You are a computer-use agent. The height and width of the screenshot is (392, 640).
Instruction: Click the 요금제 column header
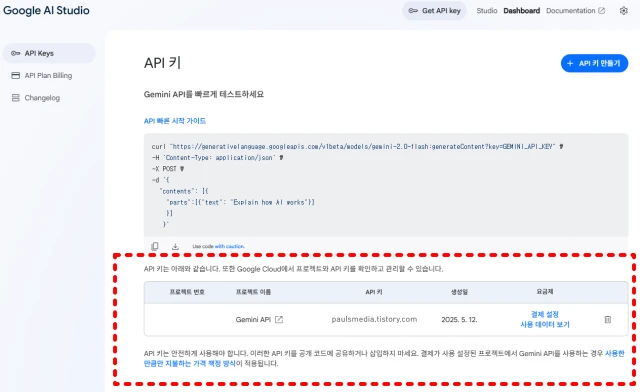[x=544, y=292]
